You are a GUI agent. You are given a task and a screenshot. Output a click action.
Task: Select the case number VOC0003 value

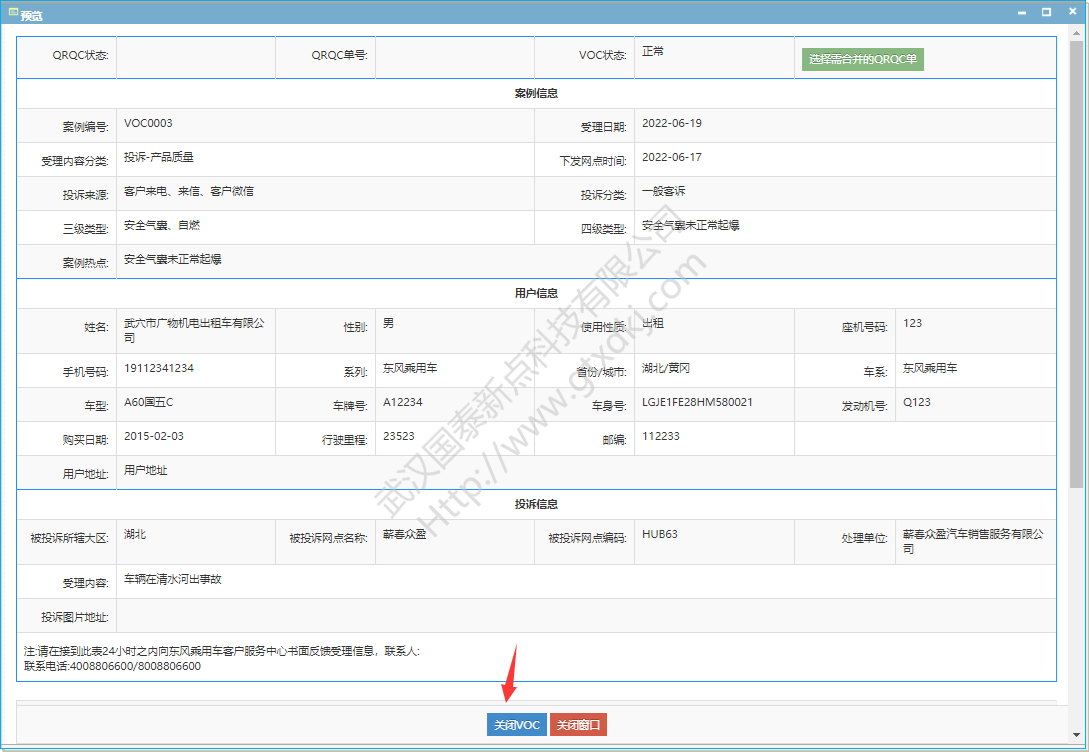coord(148,124)
